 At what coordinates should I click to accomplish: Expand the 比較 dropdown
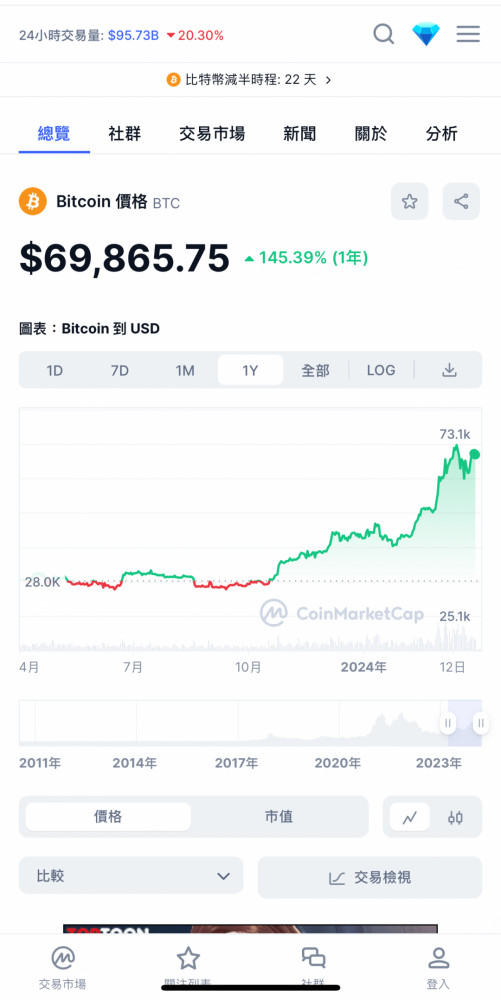coord(131,876)
